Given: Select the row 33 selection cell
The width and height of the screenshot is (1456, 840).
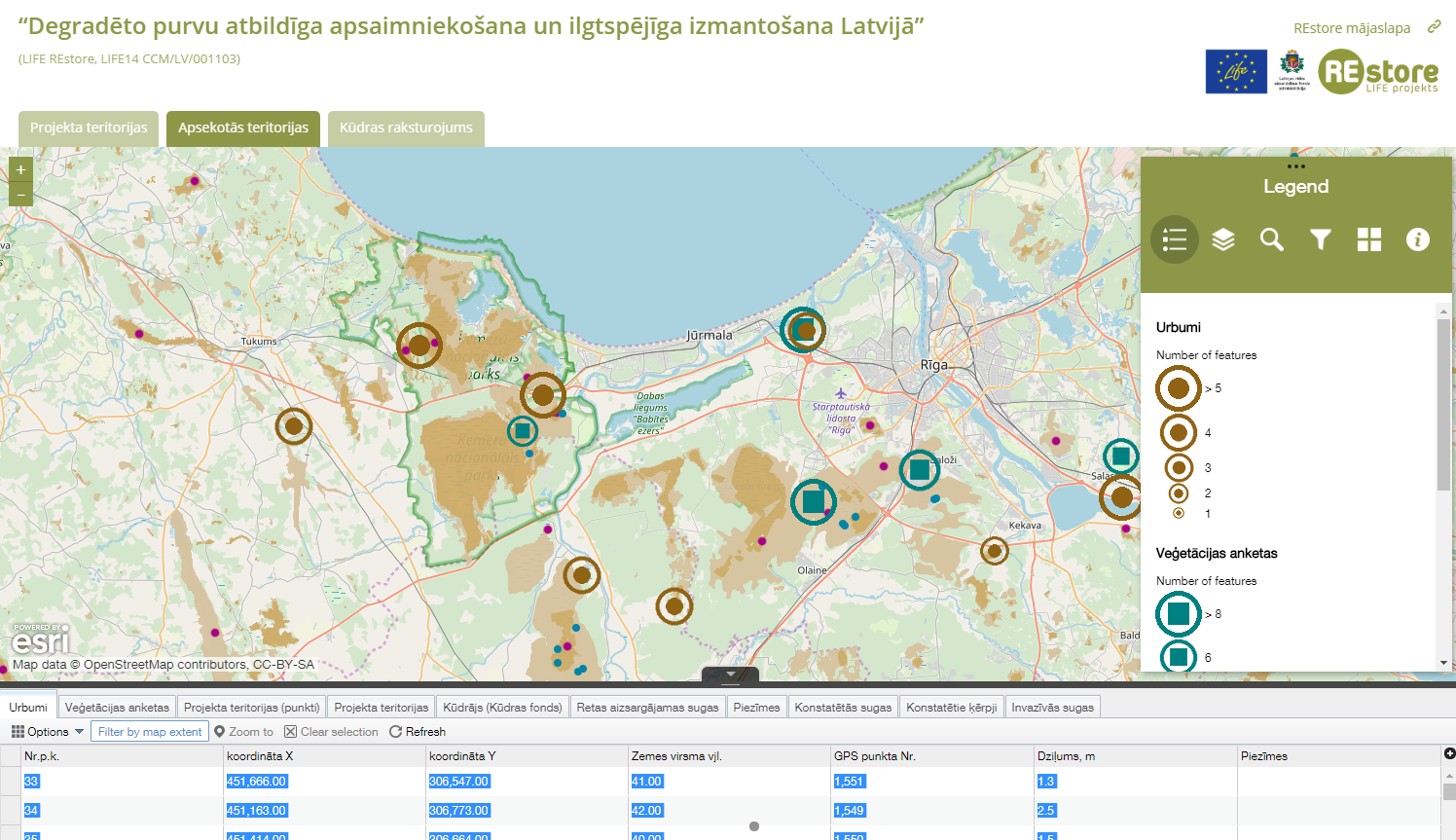Looking at the screenshot, I should pyautogui.click(x=11, y=782).
